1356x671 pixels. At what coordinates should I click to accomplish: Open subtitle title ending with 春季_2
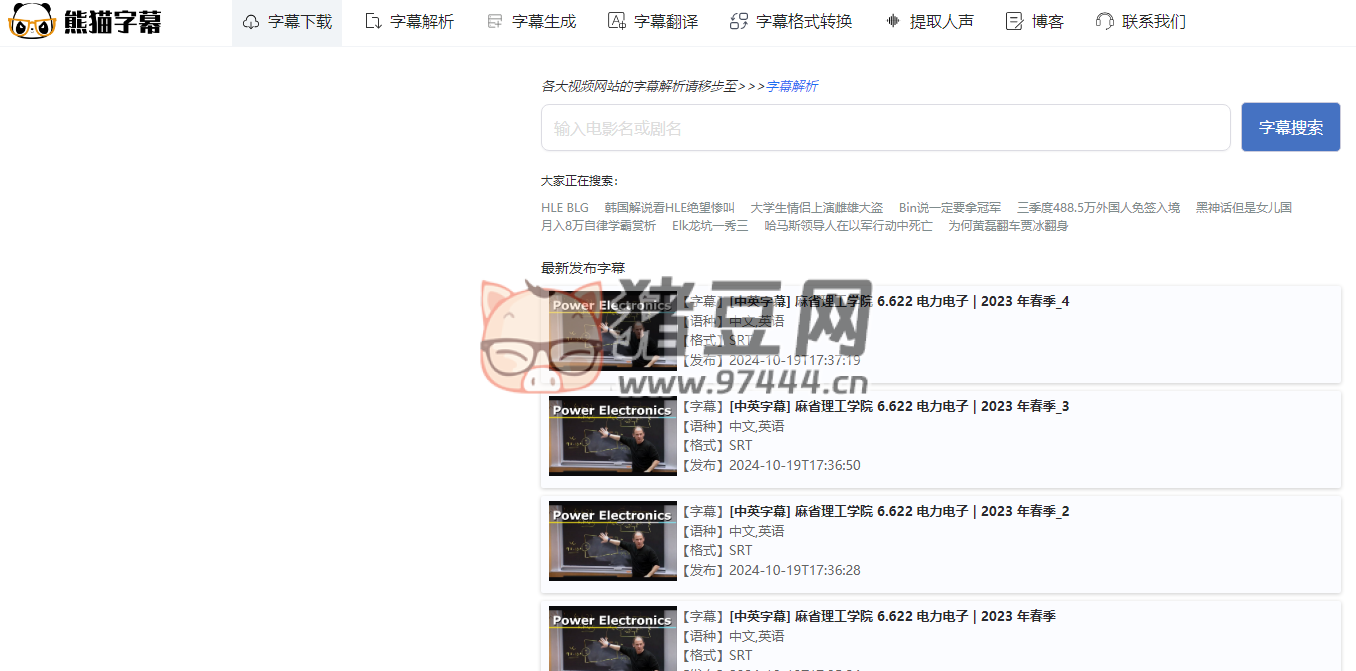tap(899, 511)
